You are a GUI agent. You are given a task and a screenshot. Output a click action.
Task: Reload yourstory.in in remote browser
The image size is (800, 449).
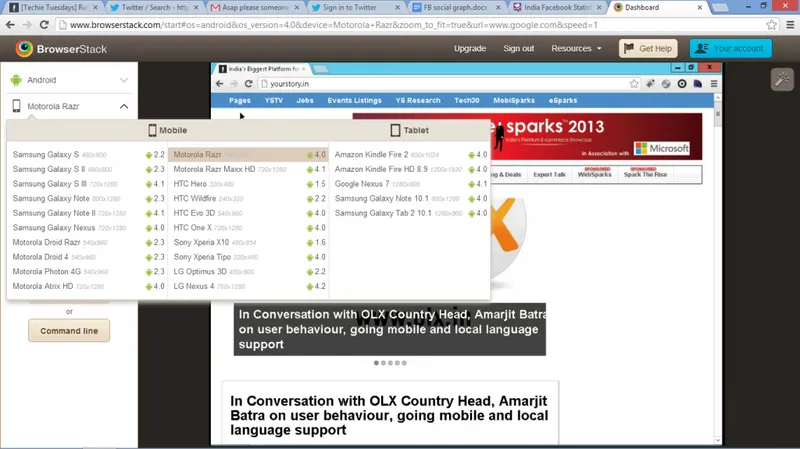(x=248, y=84)
